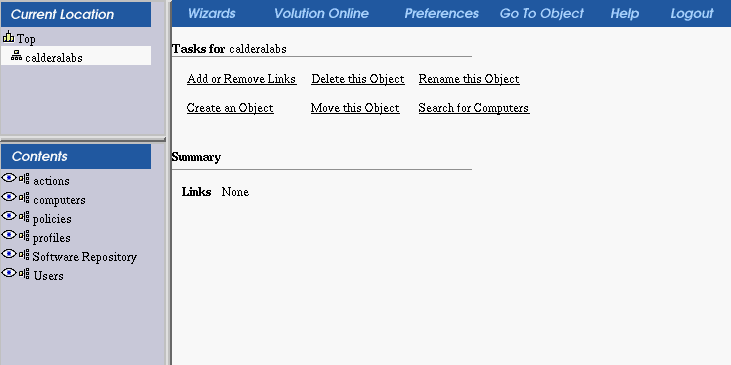Click the container icon beside actions
The width and height of the screenshot is (731, 365).
[24, 179]
